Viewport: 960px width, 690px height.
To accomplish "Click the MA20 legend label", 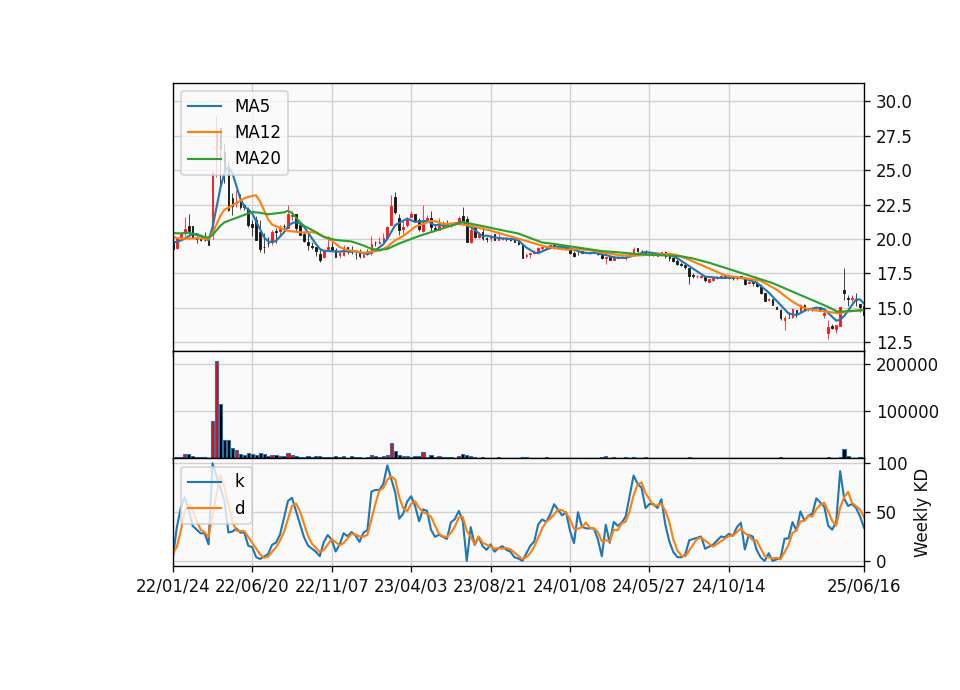I will coord(257,158).
